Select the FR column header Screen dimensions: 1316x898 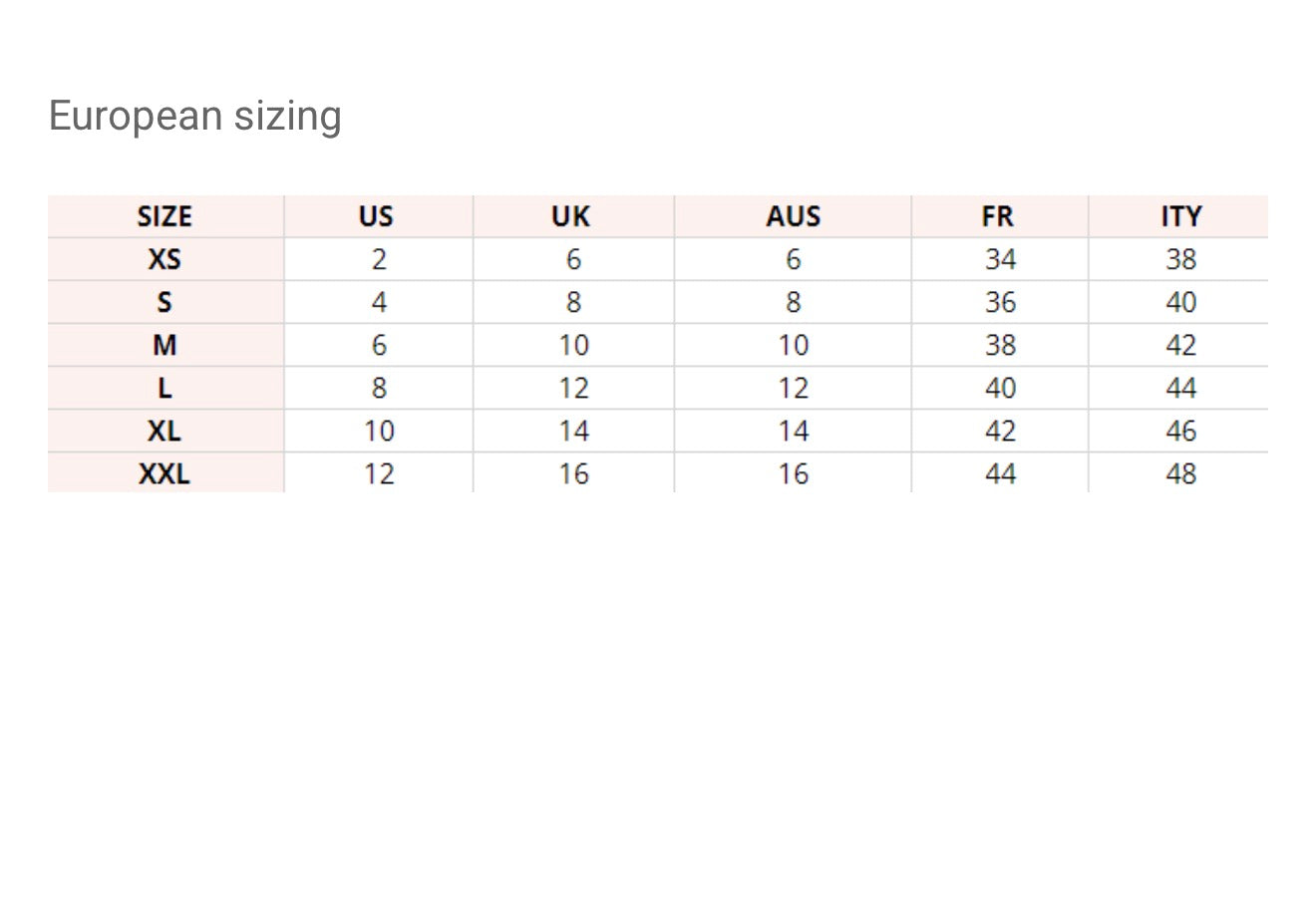(997, 216)
